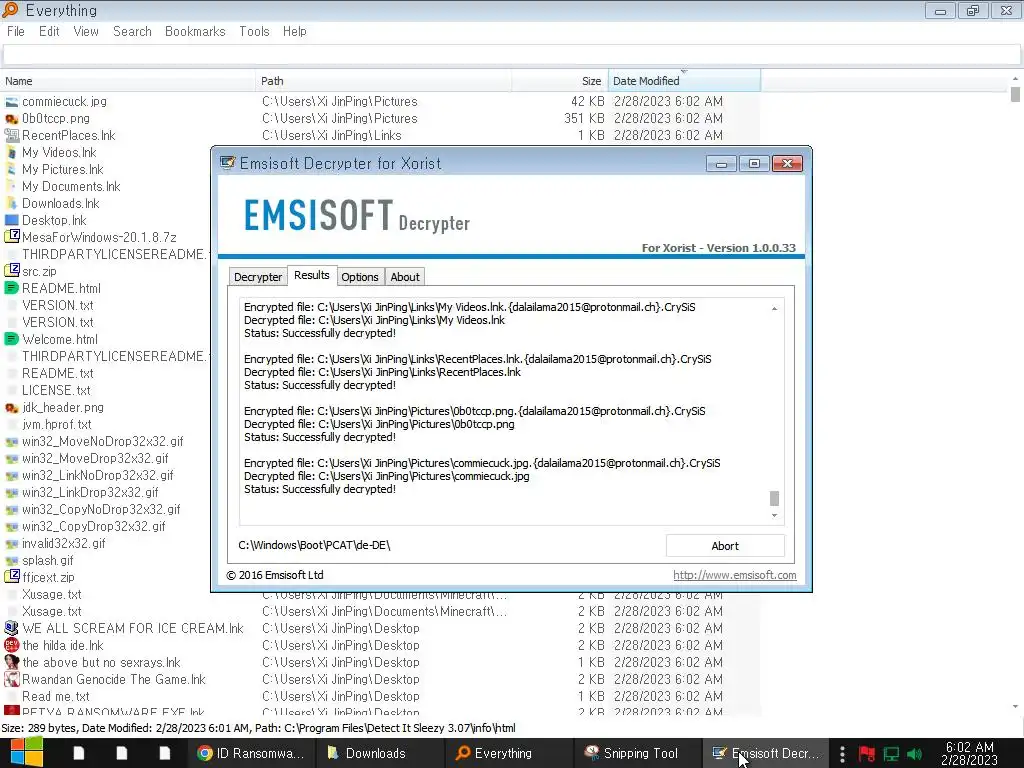
Task: Switch to the Decrypter tab
Action: coord(258,277)
